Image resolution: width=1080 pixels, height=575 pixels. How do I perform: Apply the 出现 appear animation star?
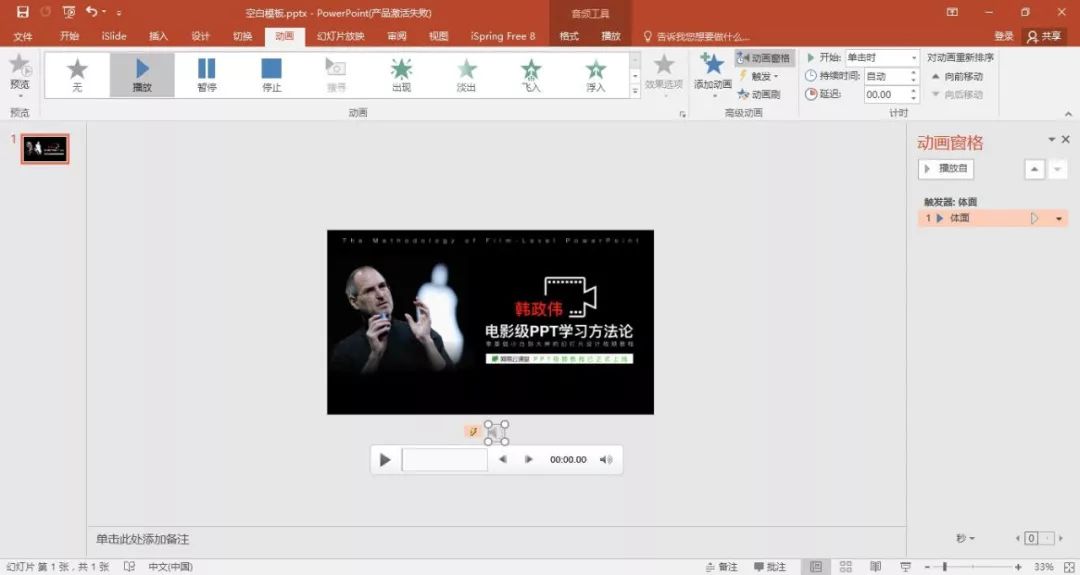(401, 74)
